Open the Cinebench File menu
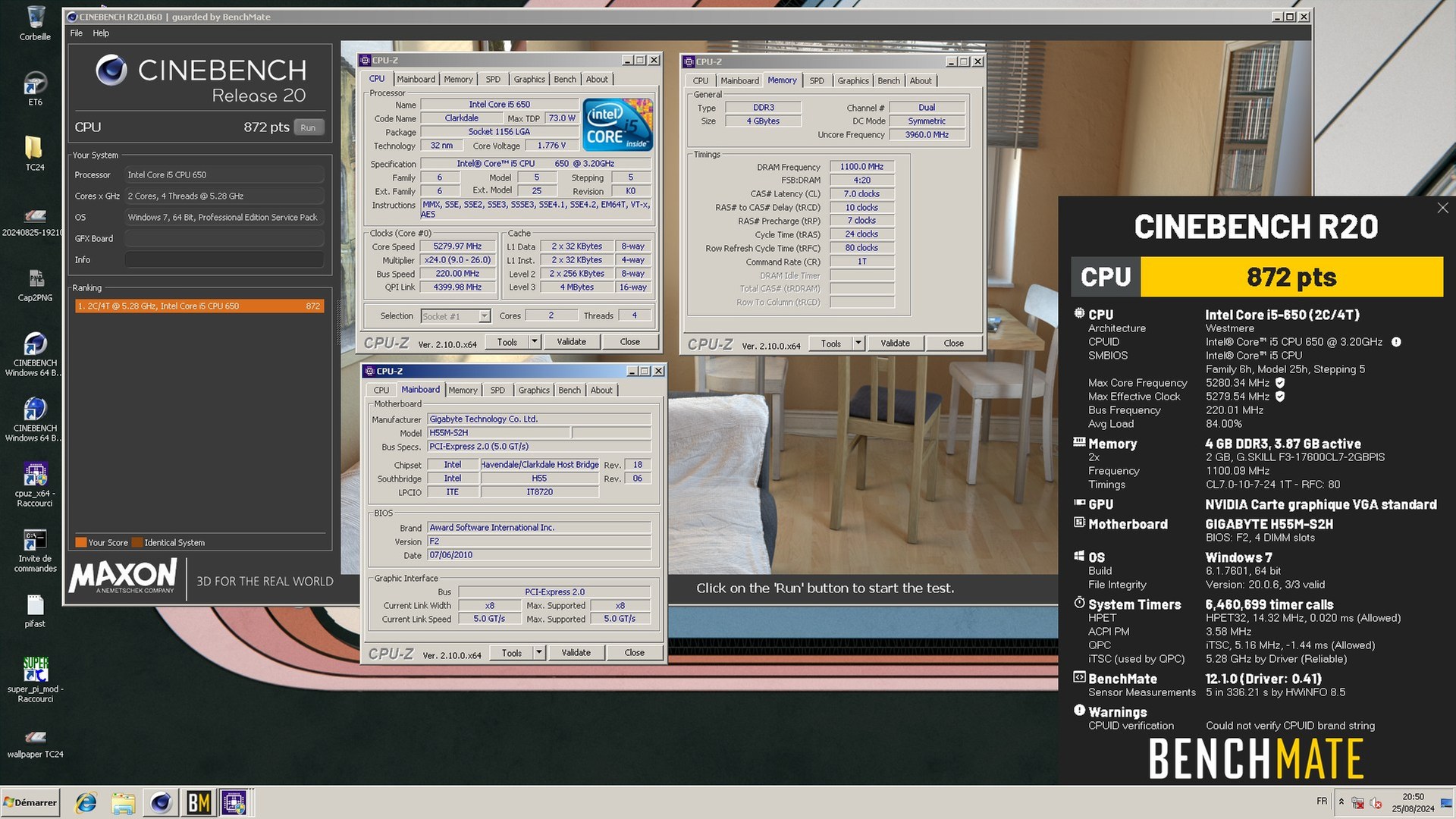 (x=77, y=33)
